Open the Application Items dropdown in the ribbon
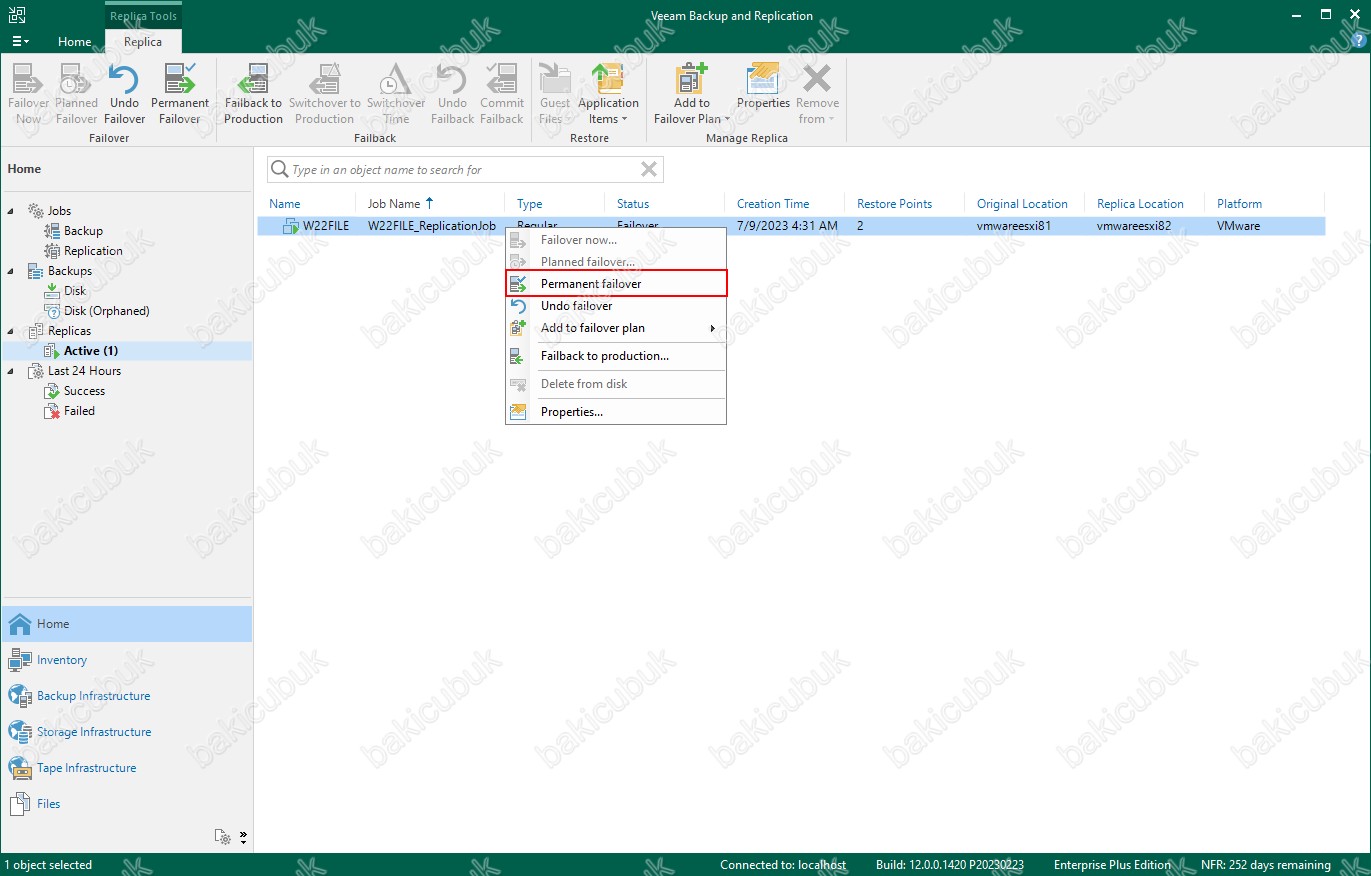 click(x=608, y=94)
